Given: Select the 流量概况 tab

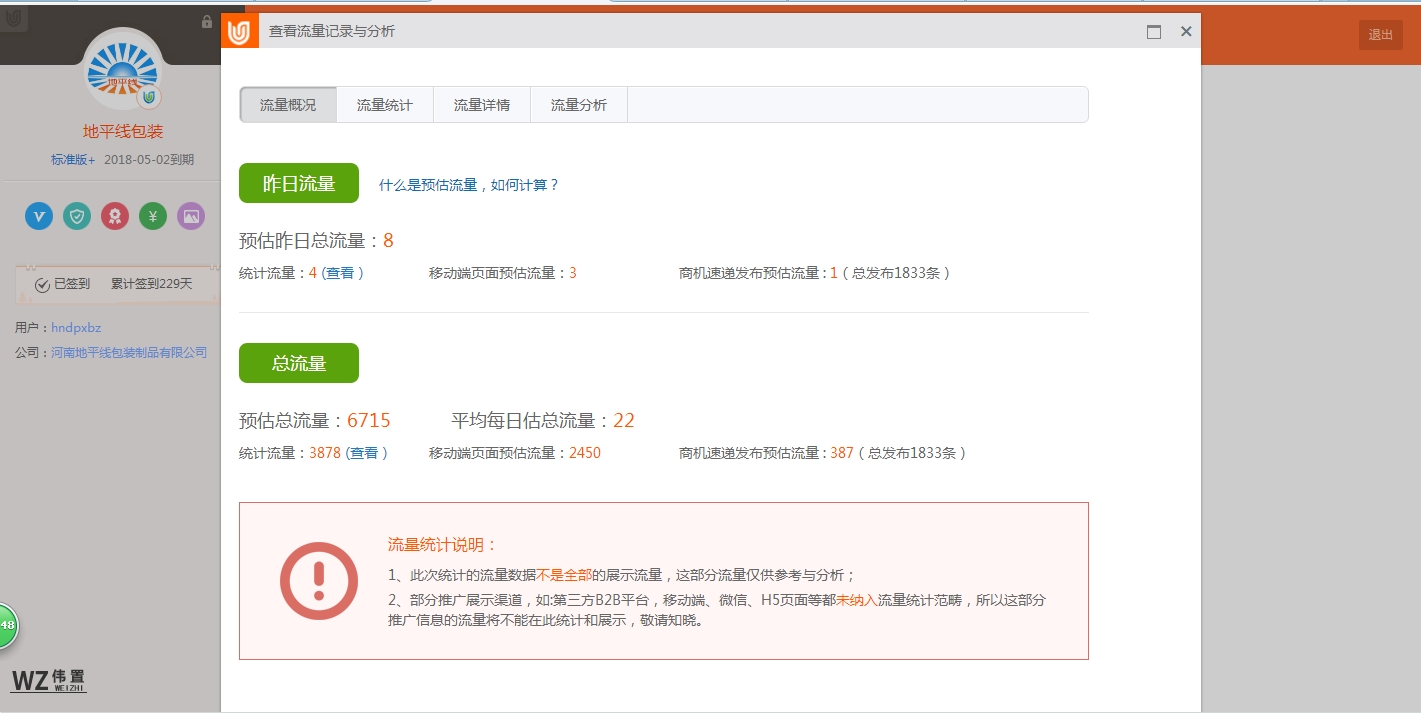Looking at the screenshot, I should tap(288, 105).
